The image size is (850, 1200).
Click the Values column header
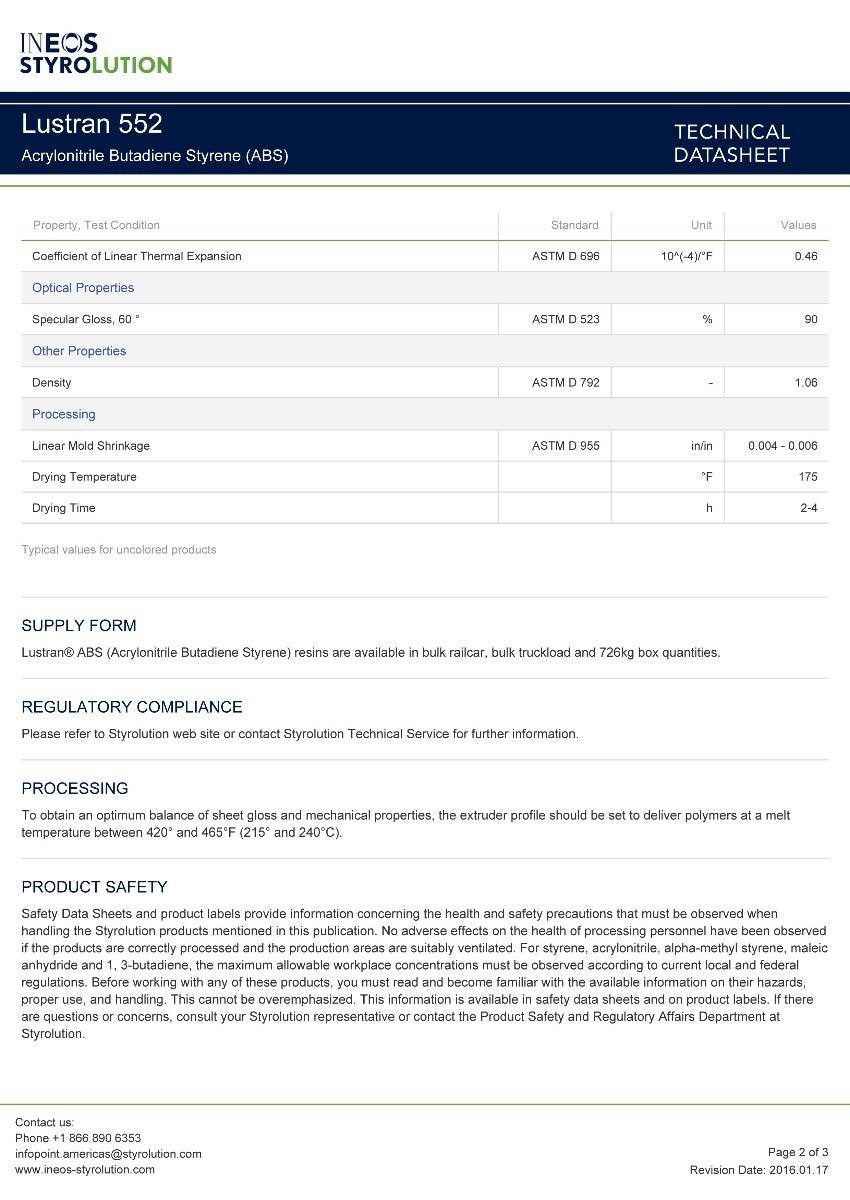point(798,225)
